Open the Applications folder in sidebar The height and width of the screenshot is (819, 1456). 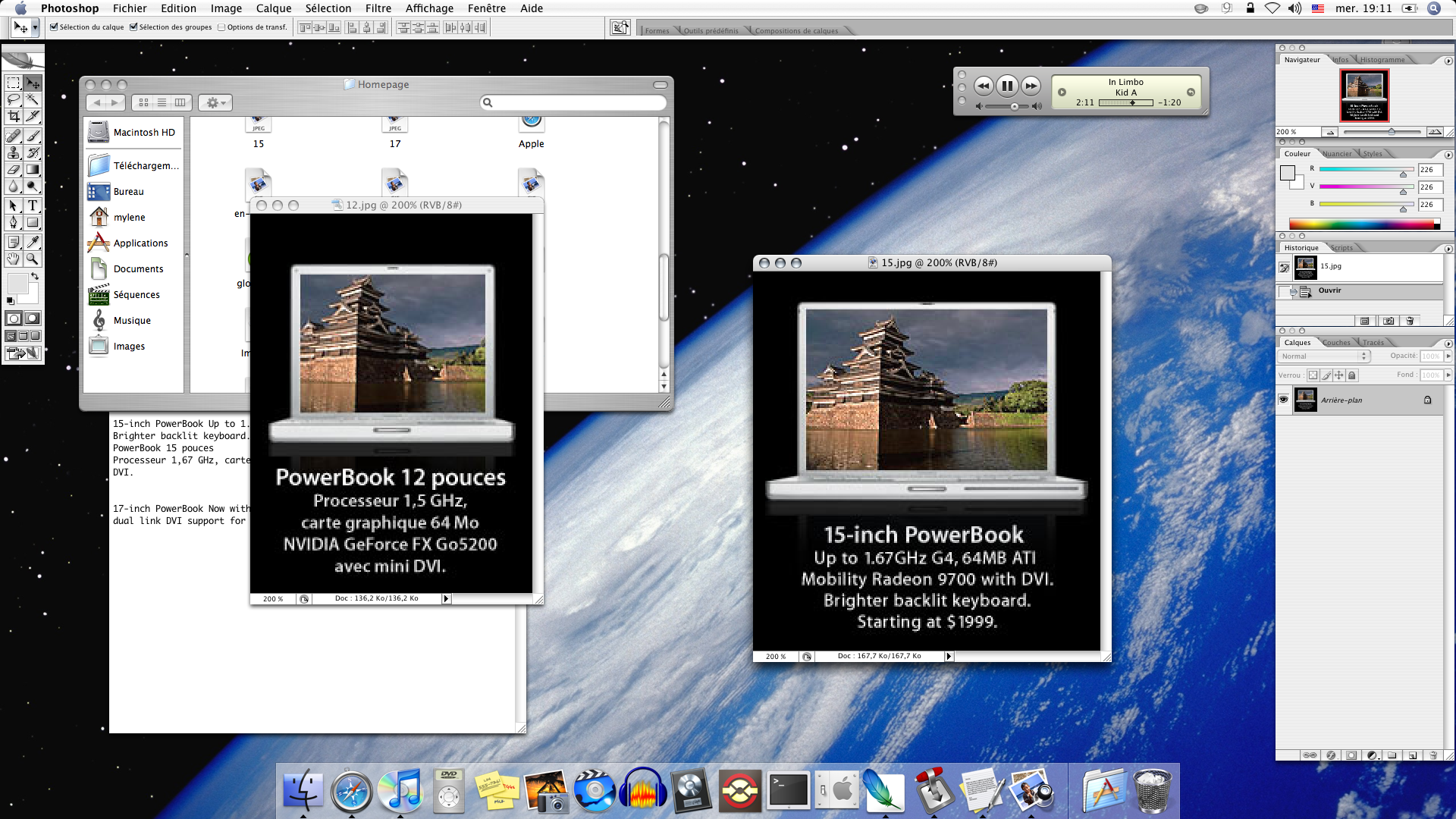(140, 243)
